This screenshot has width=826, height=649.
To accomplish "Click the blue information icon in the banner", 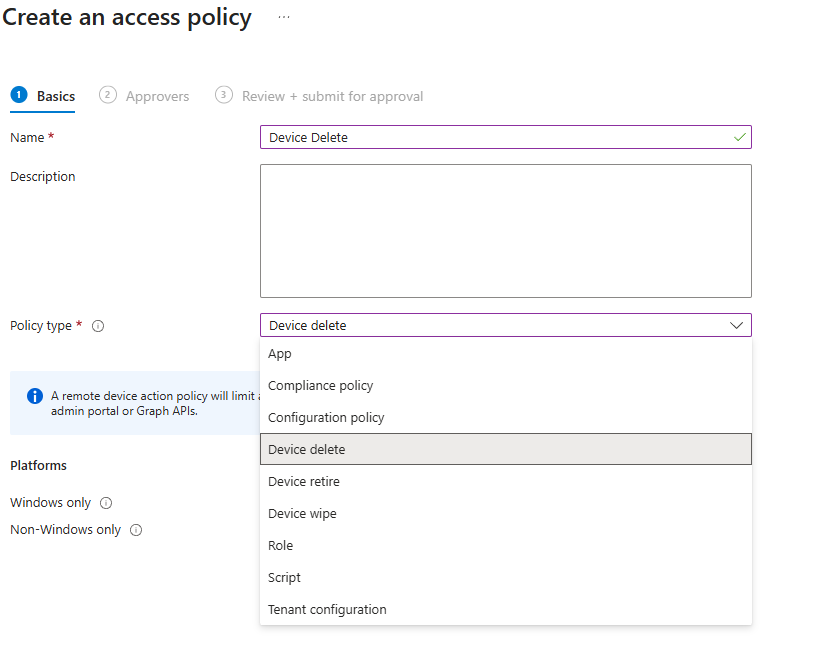I will 35,395.
